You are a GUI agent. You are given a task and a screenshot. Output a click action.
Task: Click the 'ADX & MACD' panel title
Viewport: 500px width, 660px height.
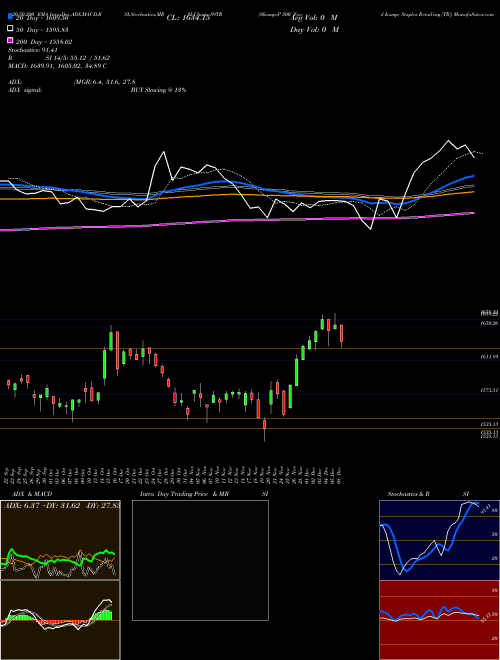32,494
